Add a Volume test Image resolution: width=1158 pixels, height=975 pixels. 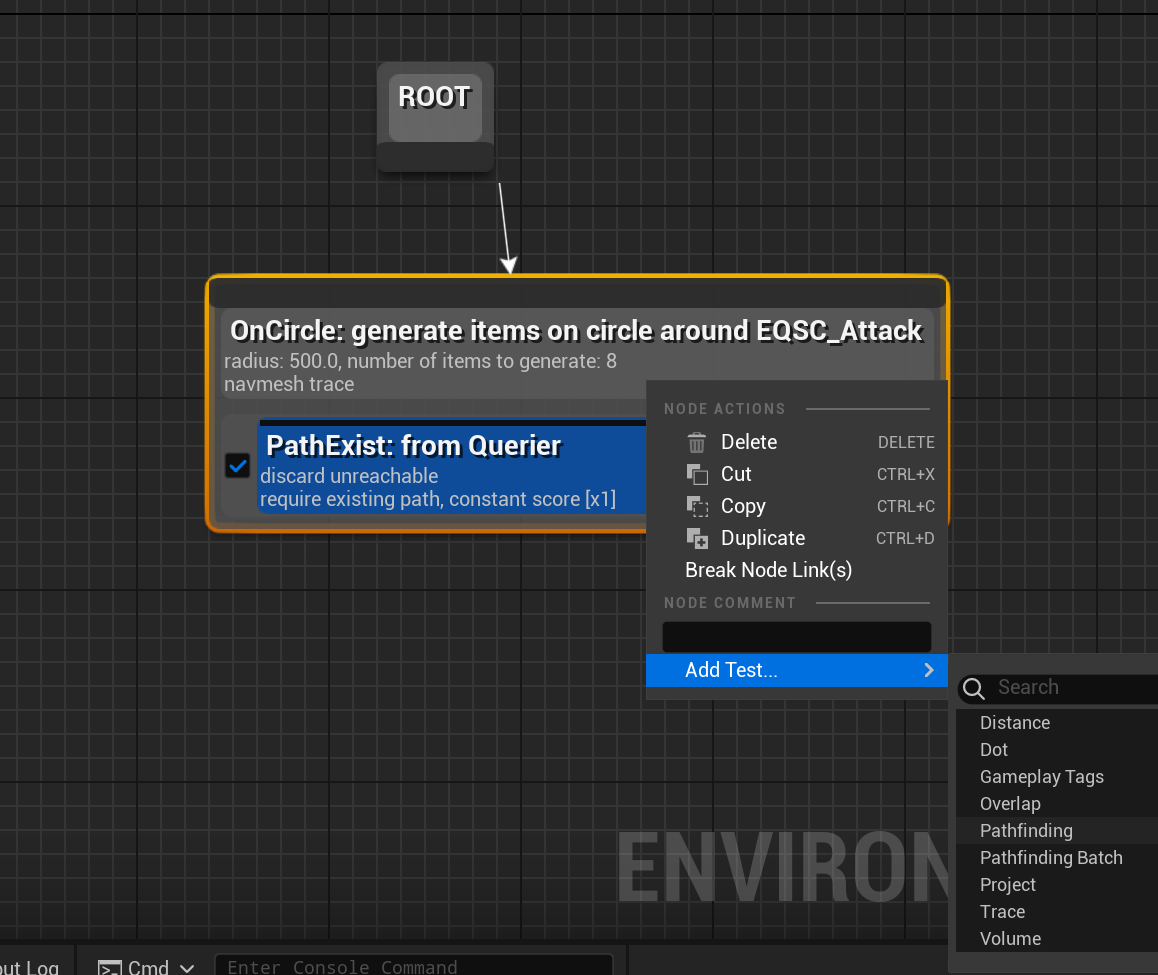tap(1057, 939)
